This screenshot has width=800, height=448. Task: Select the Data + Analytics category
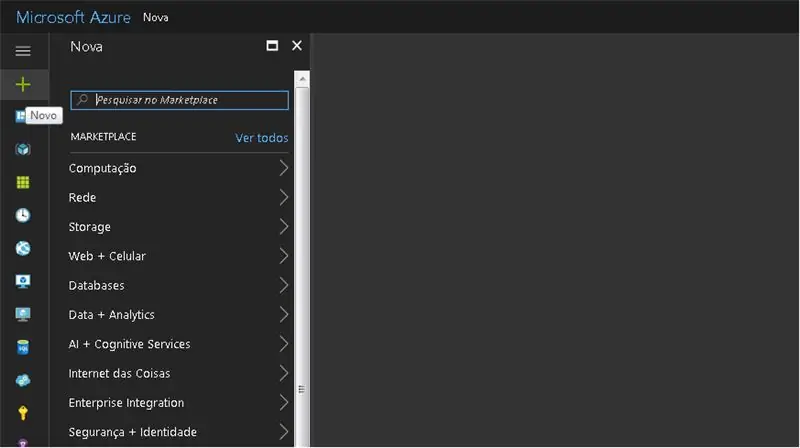(179, 315)
